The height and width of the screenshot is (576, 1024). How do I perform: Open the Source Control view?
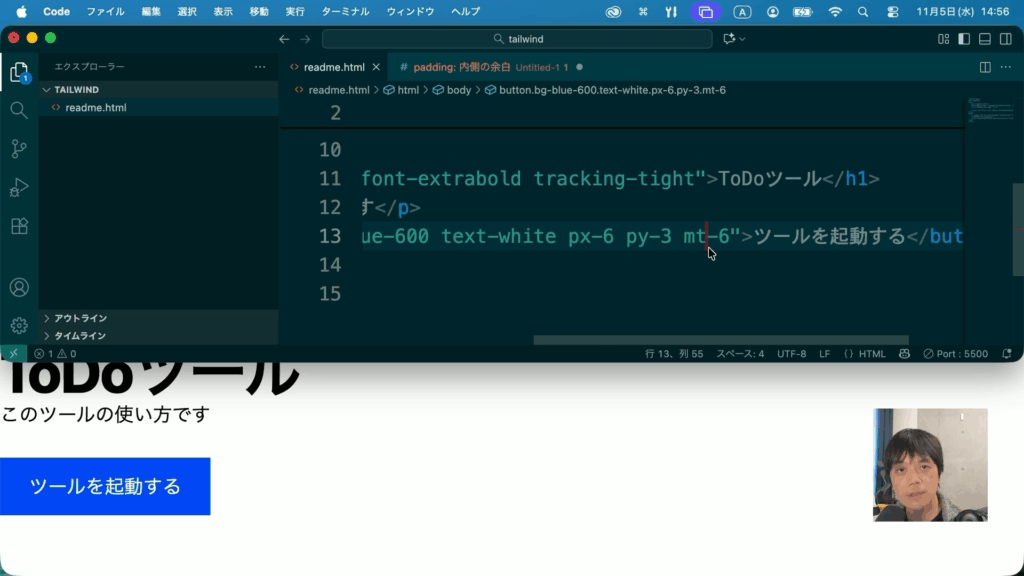pos(19,149)
